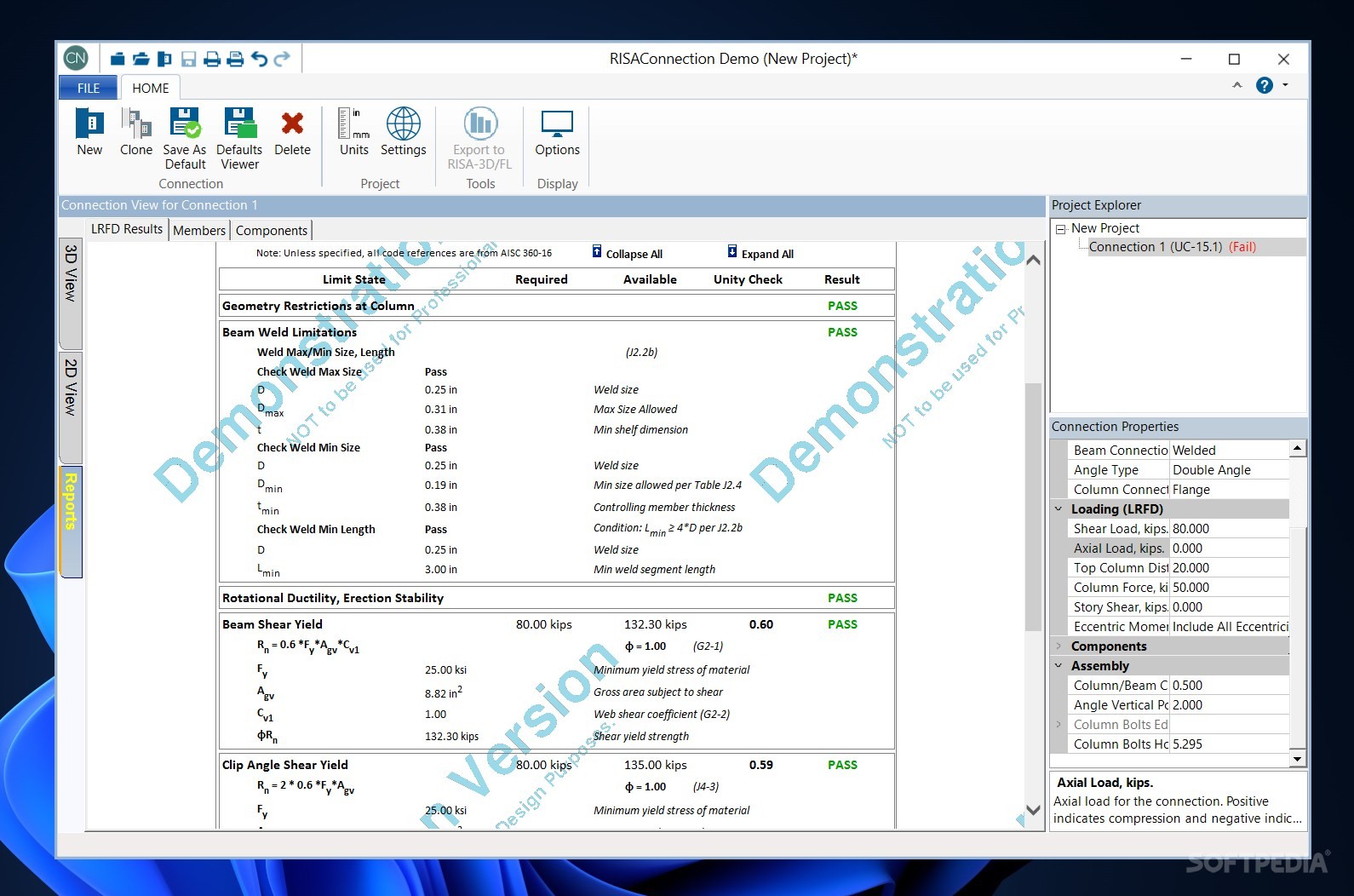The image size is (1354, 896).
Task: Open display Options monitor icon
Action: (x=557, y=132)
